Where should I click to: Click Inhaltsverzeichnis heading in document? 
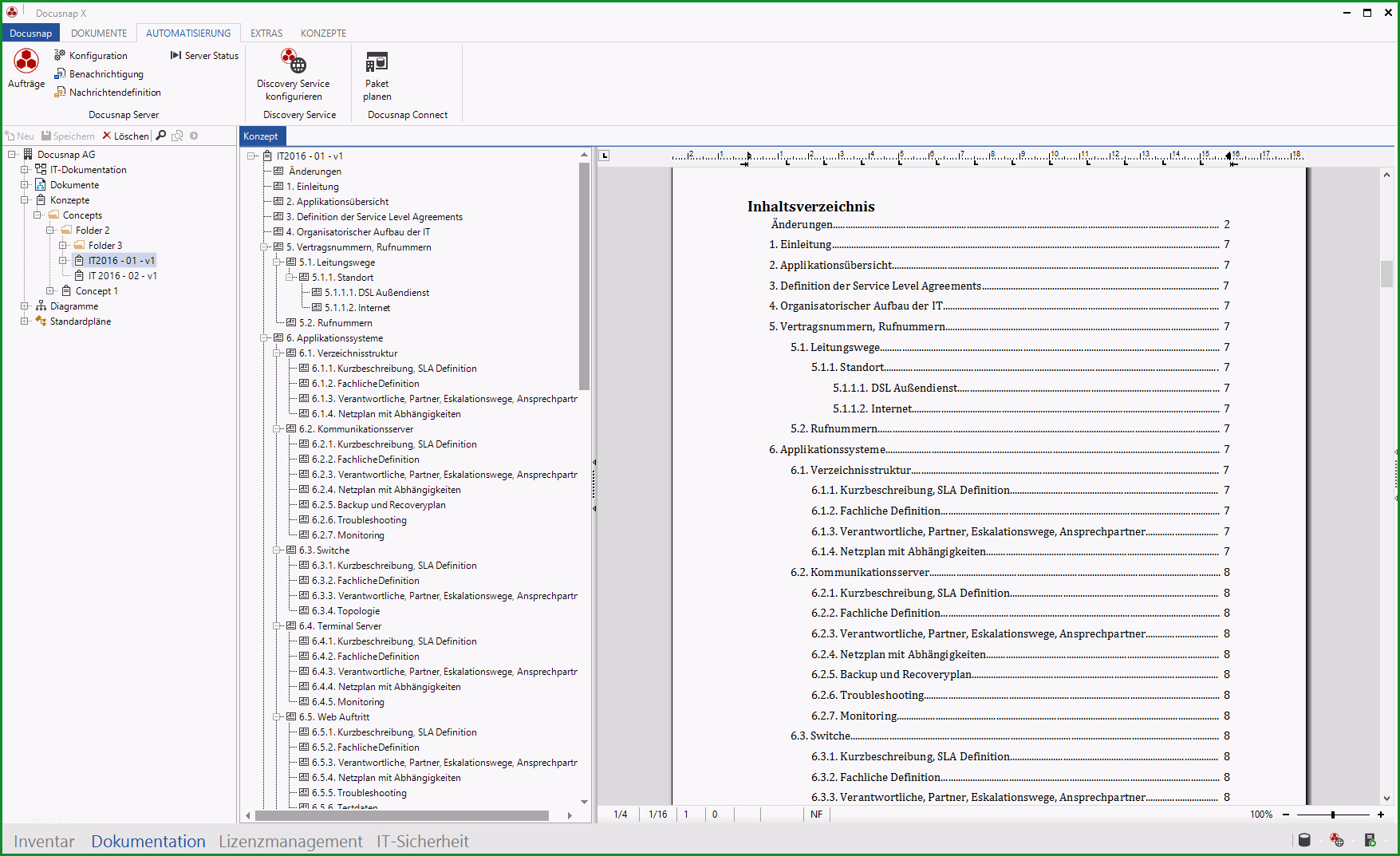tap(811, 207)
